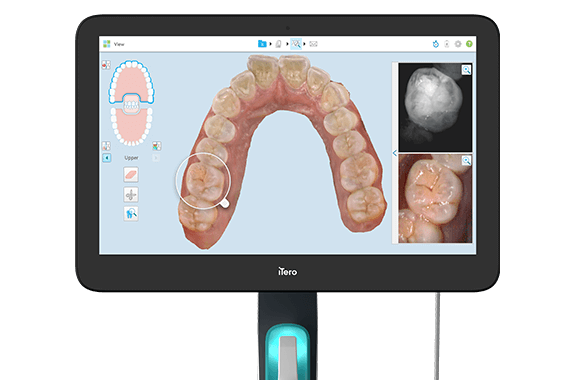Collapse the side image panel chevron

tap(395, 153)
